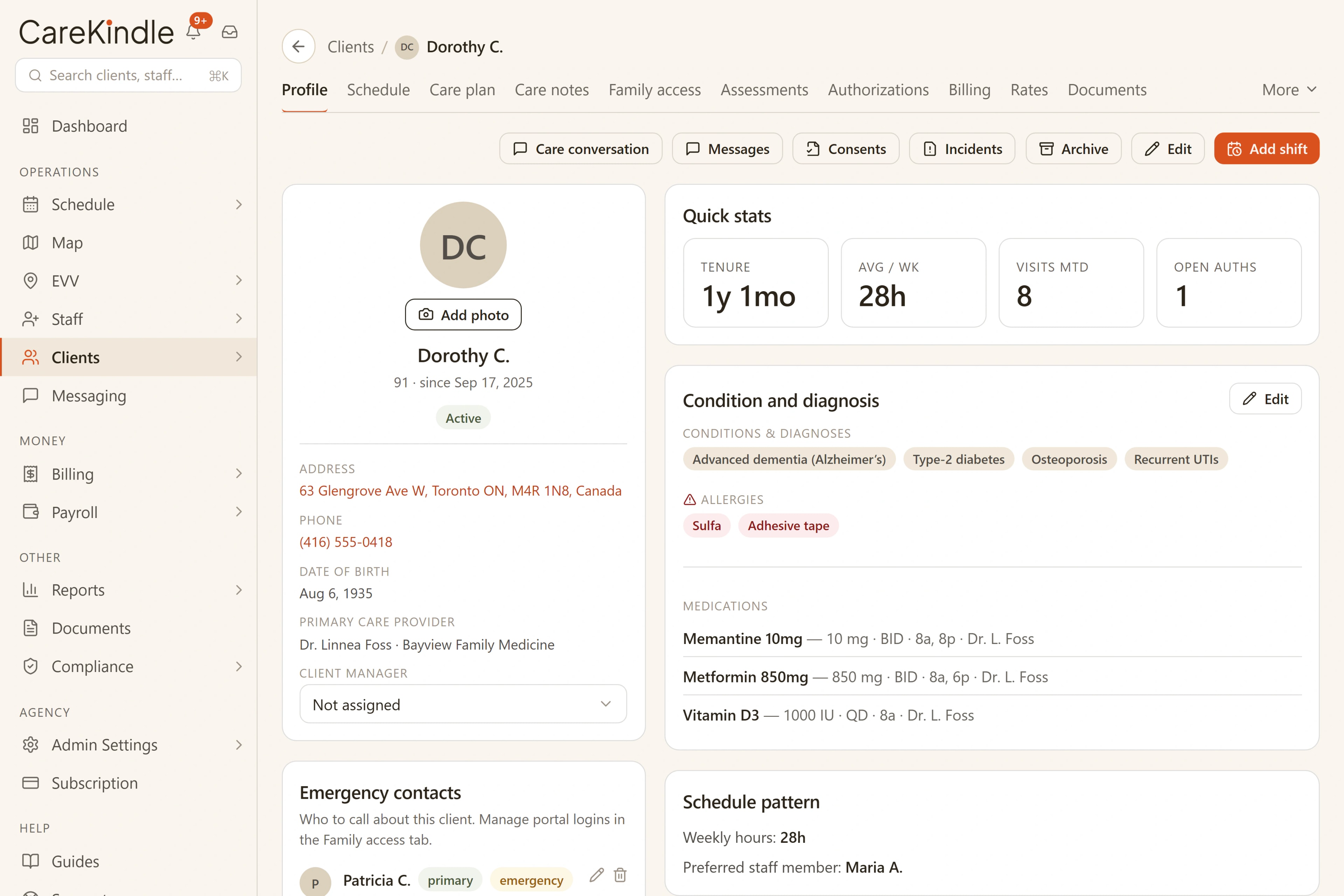Image resolution: width=1344 pixels, height=896 pixels.
Task: Open Documents in the sidebar
Action: tap(128, 628)
